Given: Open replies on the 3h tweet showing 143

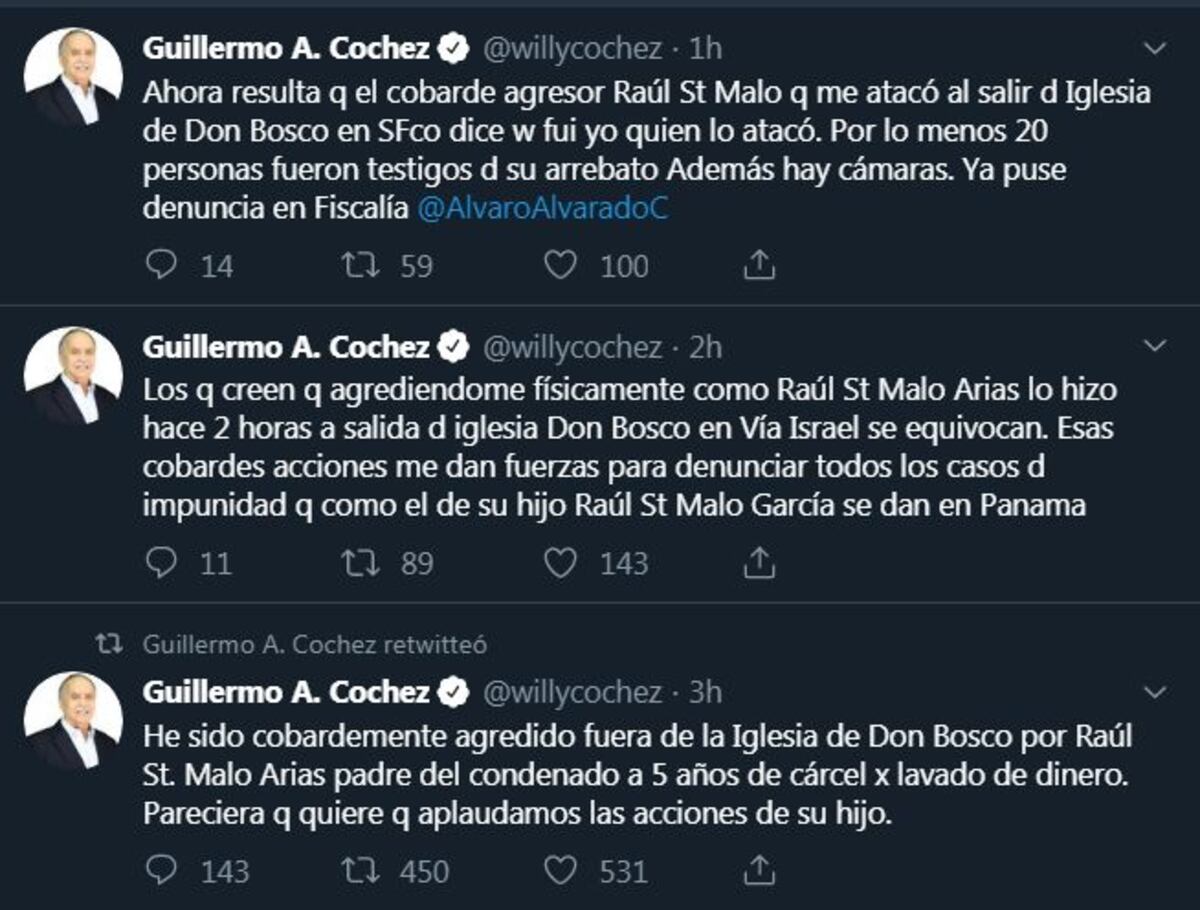Looking at the screenshot, I should [160, 872].
